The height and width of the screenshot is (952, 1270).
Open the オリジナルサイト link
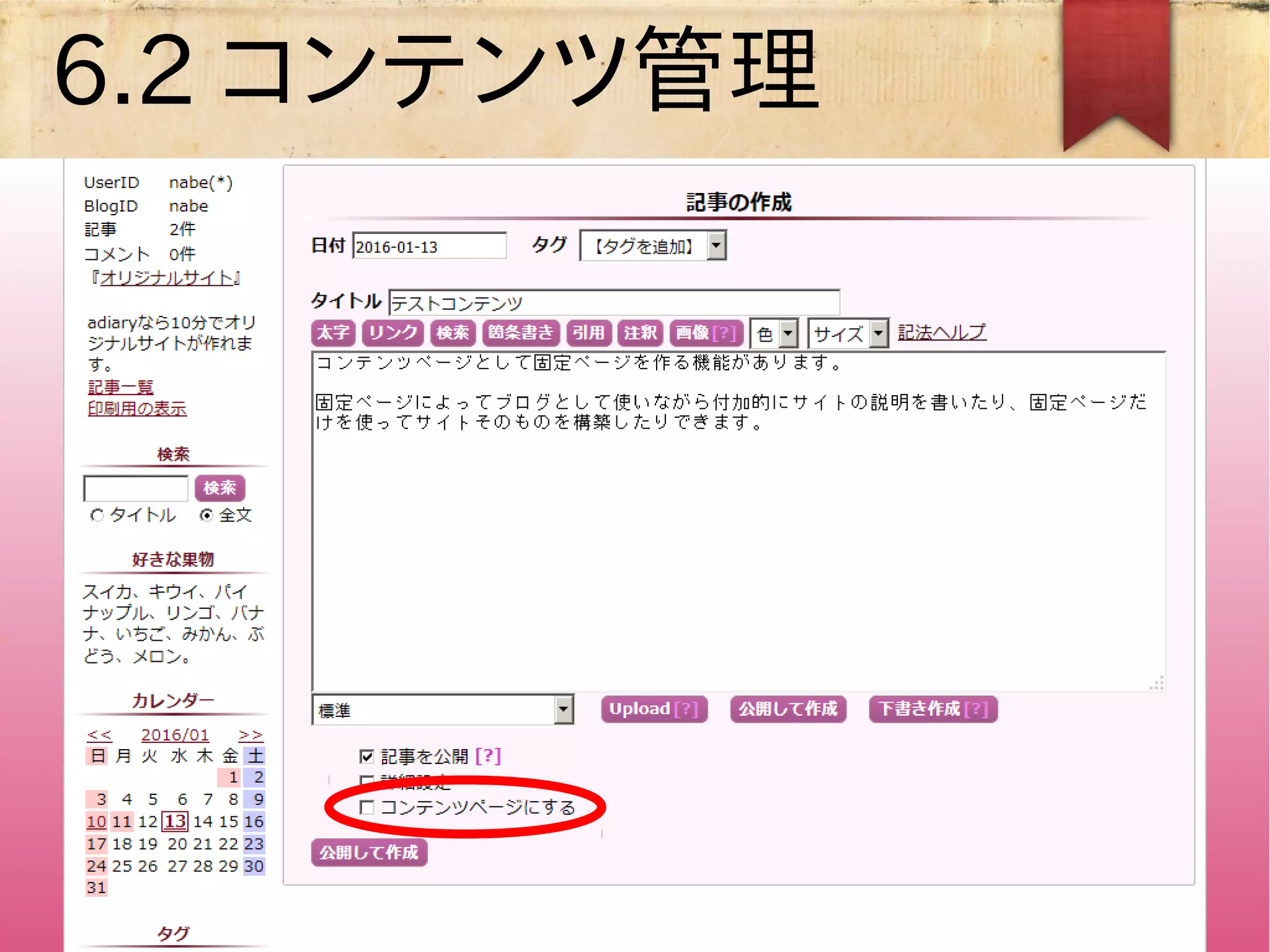pyautogui.click(x=167, y=278)
